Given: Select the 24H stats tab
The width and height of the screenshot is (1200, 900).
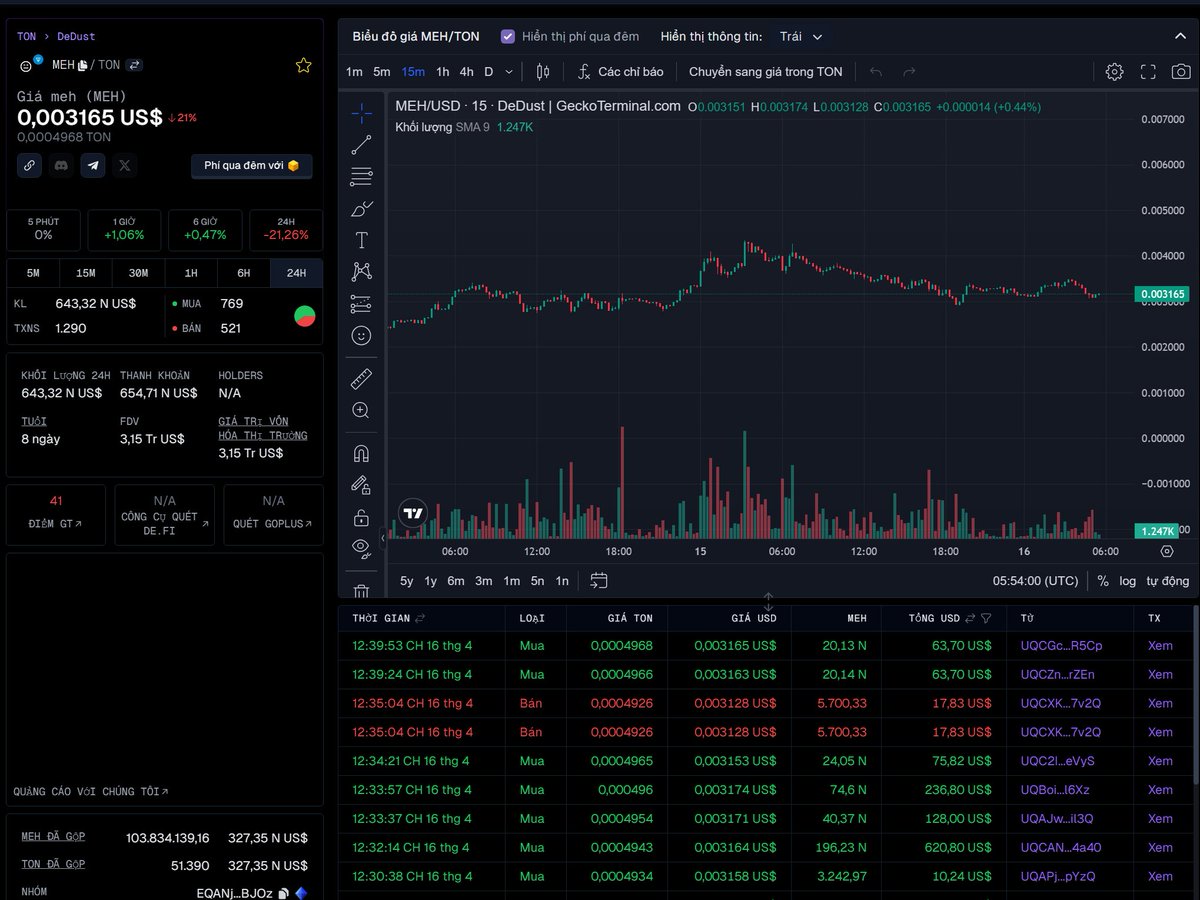Looking at the screenshot, I should point(296,273).
